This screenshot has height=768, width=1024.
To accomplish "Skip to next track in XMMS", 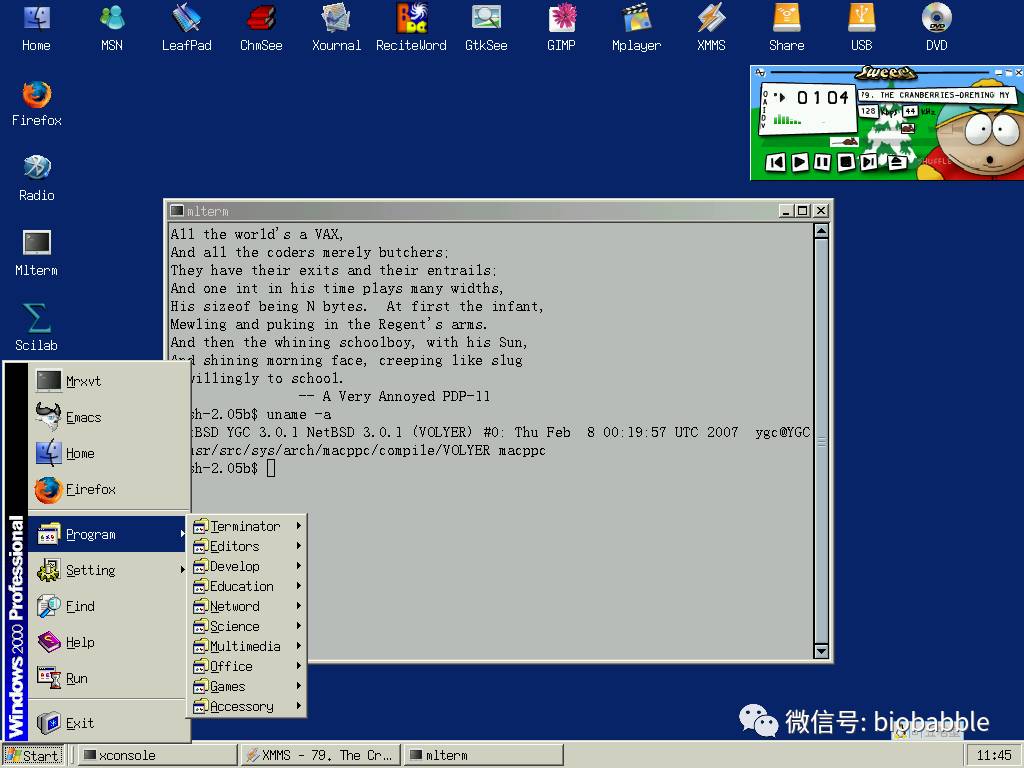I will [868, 162].
